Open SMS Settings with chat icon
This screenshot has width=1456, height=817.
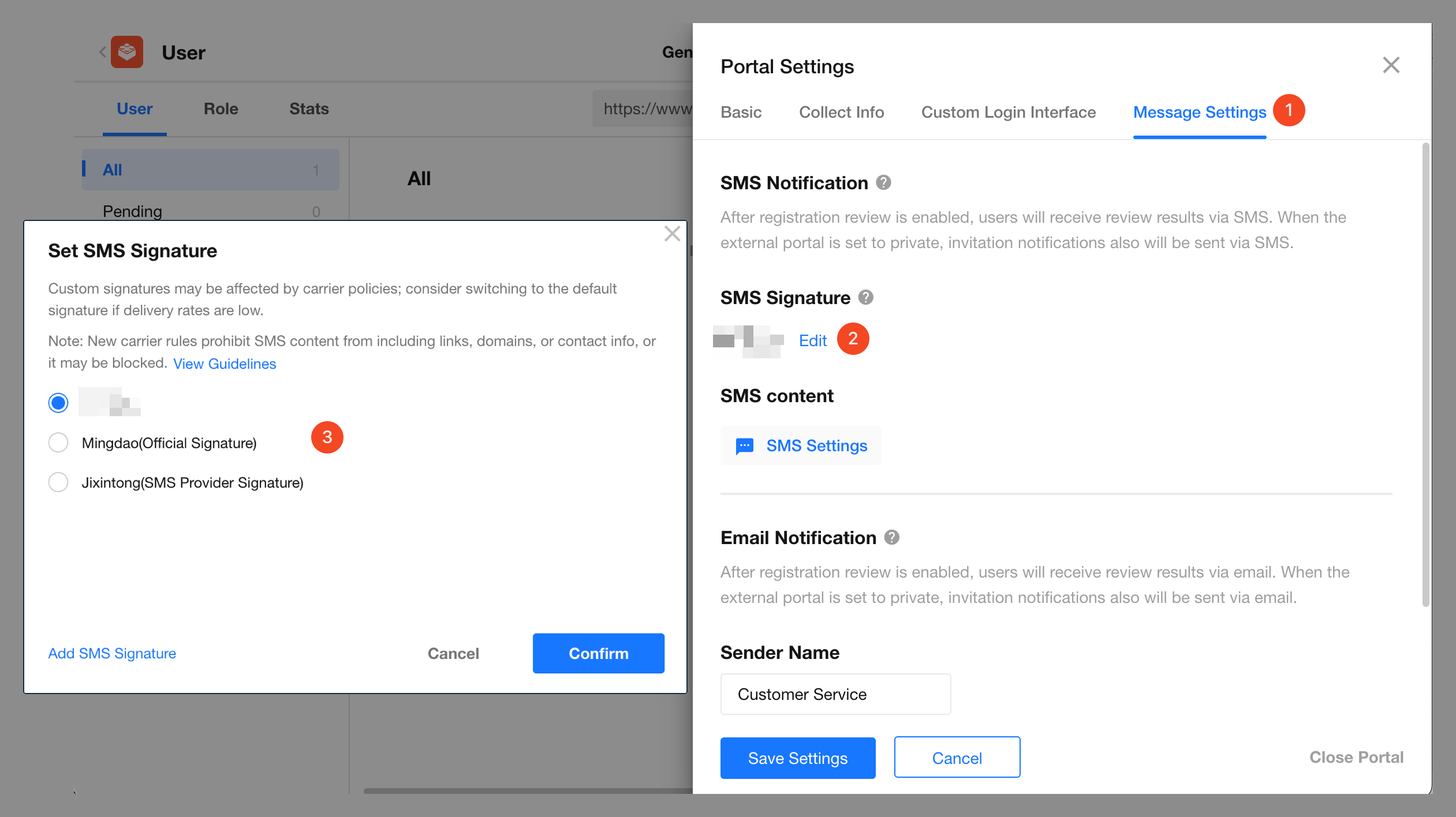801,445
